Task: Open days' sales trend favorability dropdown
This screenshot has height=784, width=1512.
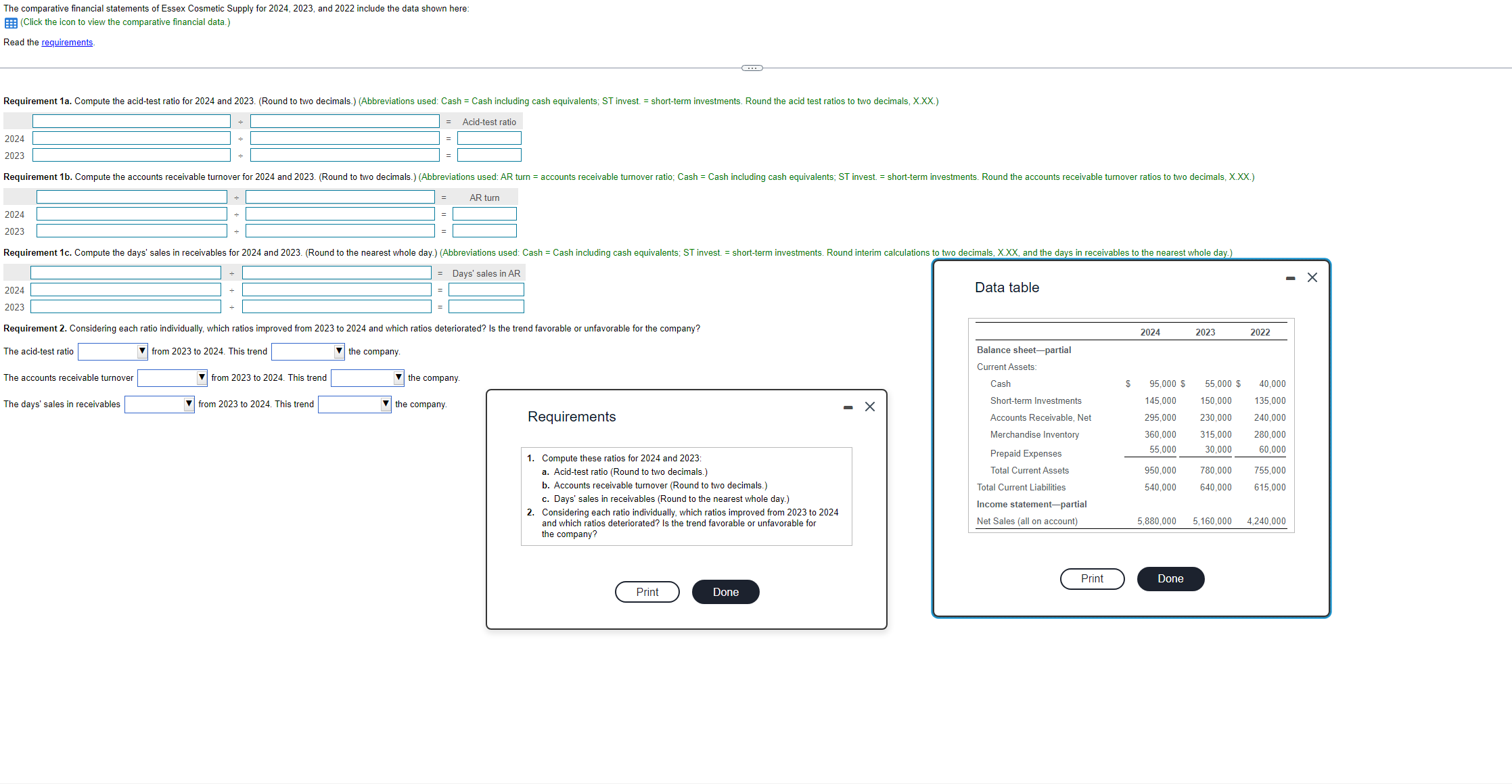Action: pyautogui.click(x=354, y=404)
